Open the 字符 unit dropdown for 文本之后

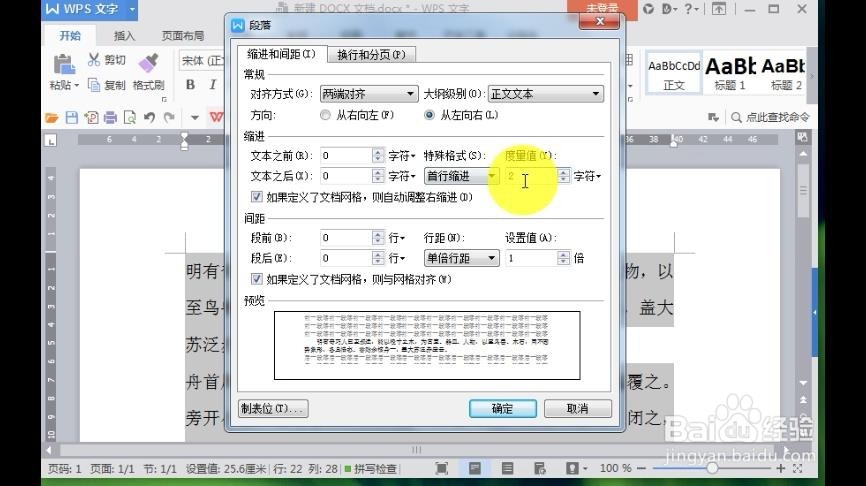coord(402,176)
